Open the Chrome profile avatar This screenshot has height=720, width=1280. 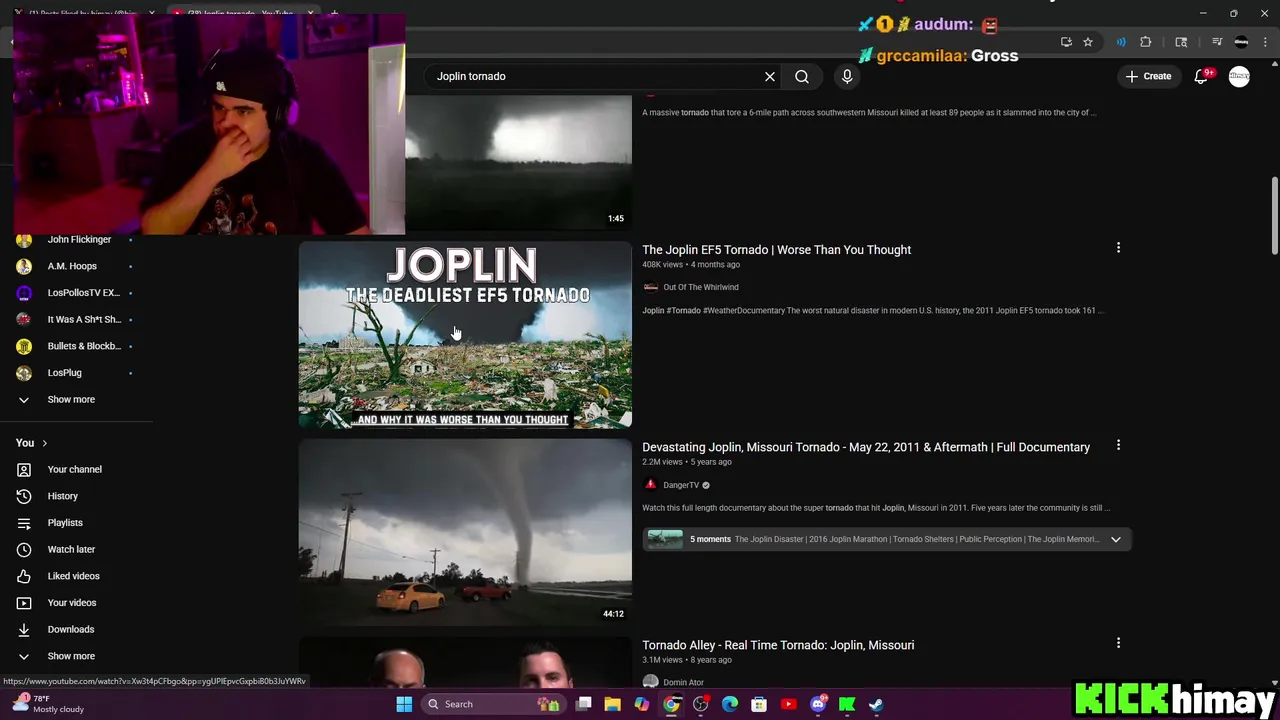pyautogui.click(x=1242, y=42)
